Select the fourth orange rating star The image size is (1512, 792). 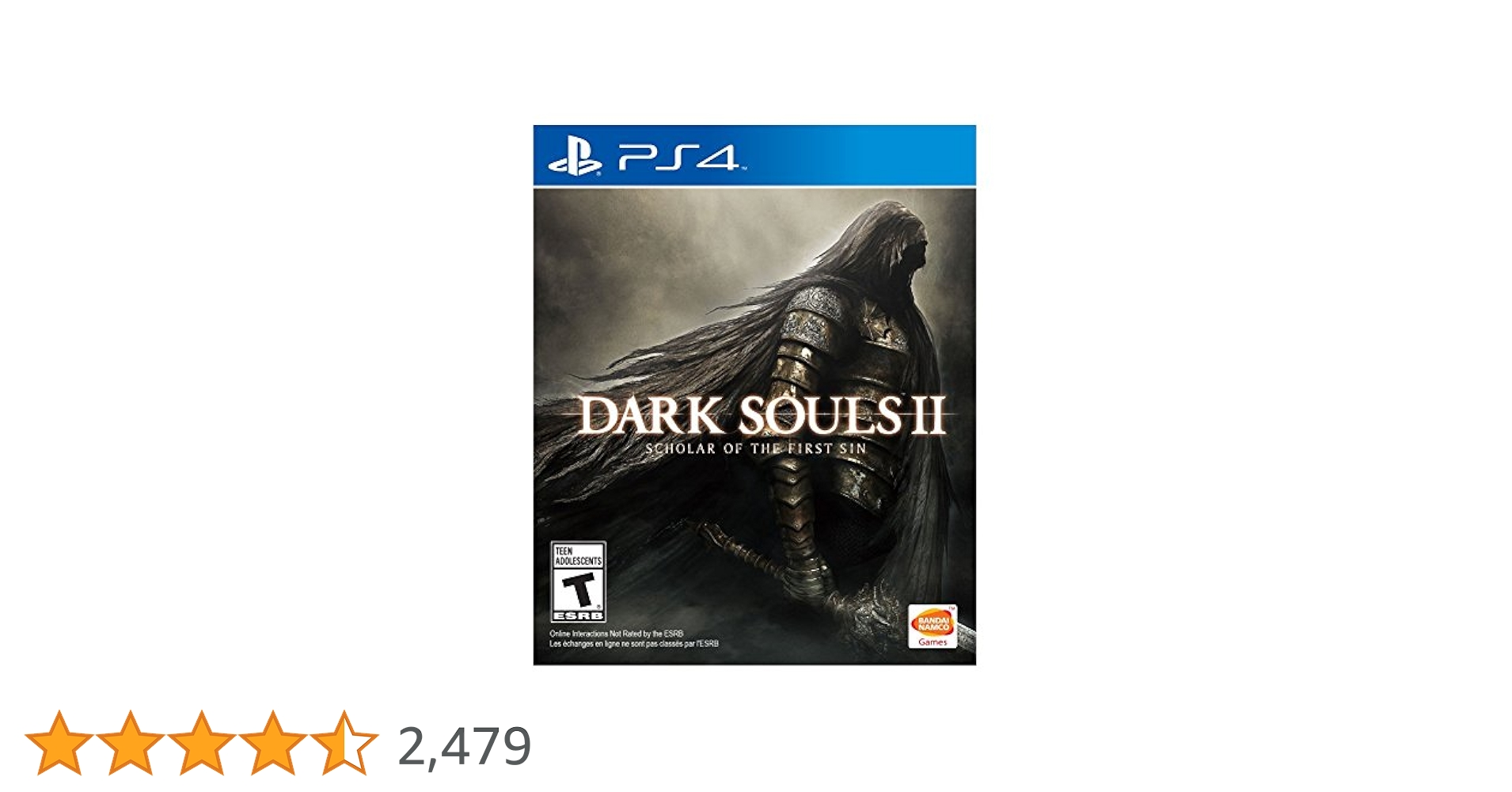tap(272, 743)
